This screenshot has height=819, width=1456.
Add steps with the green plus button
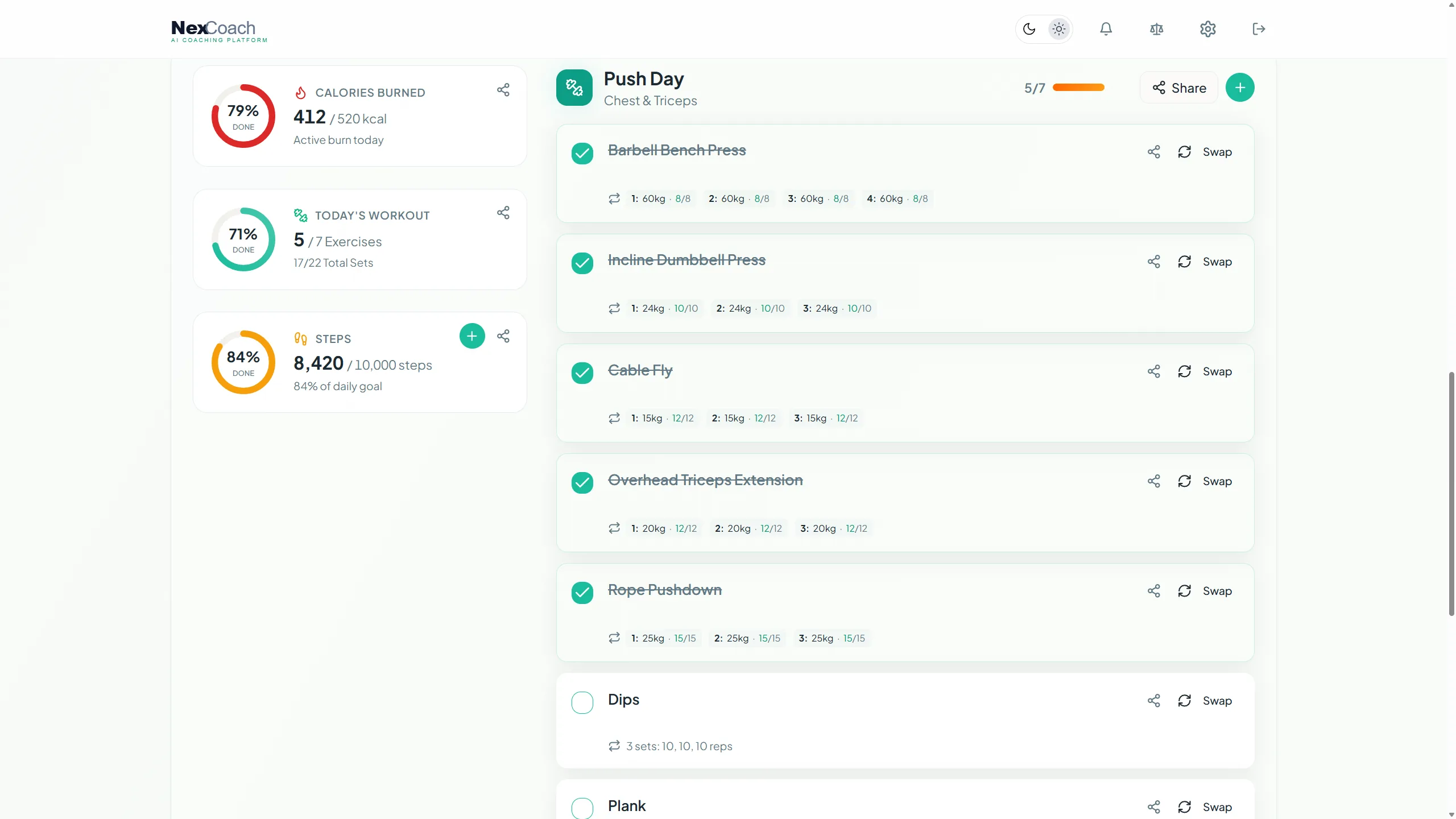(x=472, y=336)
